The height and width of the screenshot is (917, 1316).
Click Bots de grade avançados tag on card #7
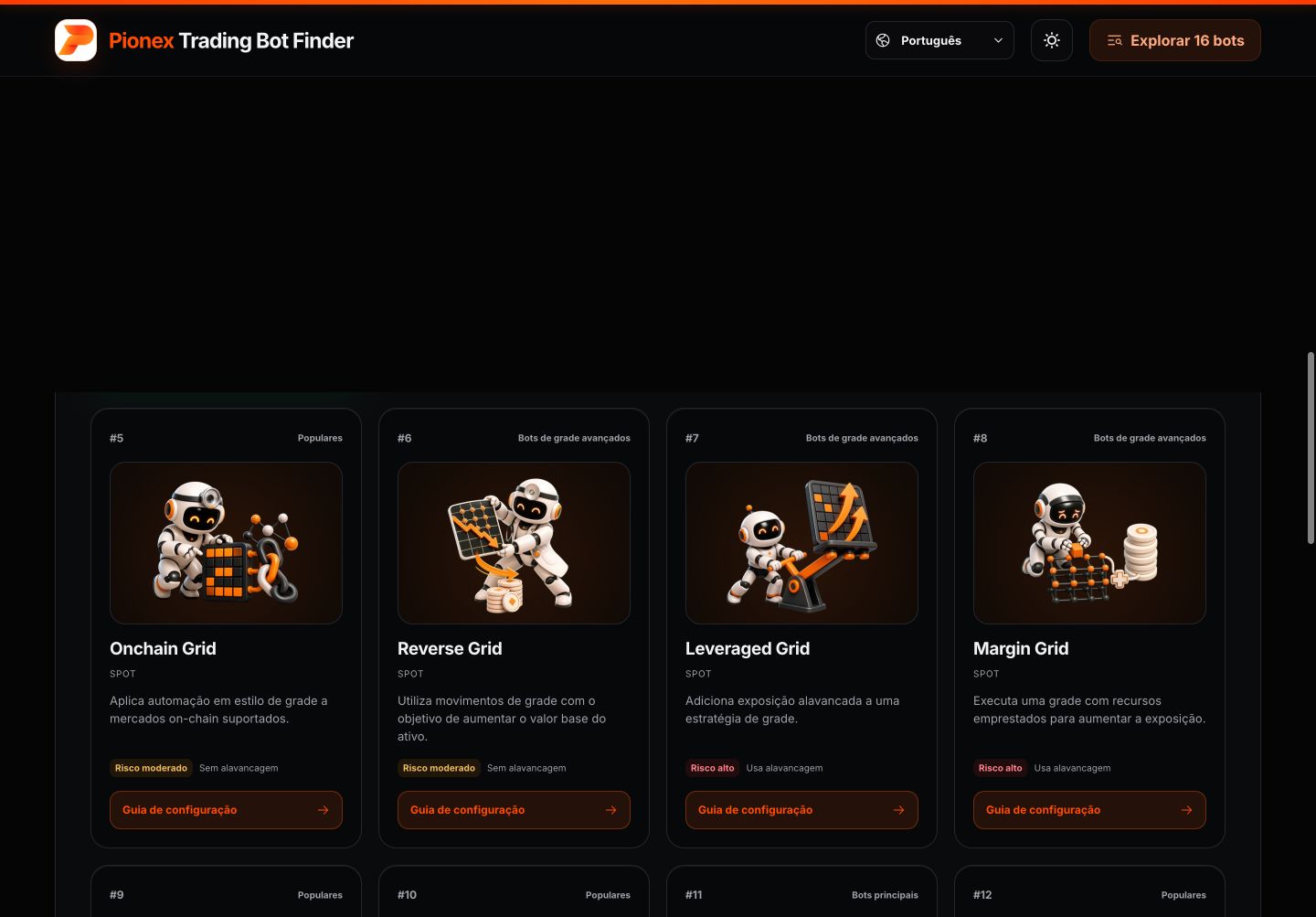click(x=862, y=438)
